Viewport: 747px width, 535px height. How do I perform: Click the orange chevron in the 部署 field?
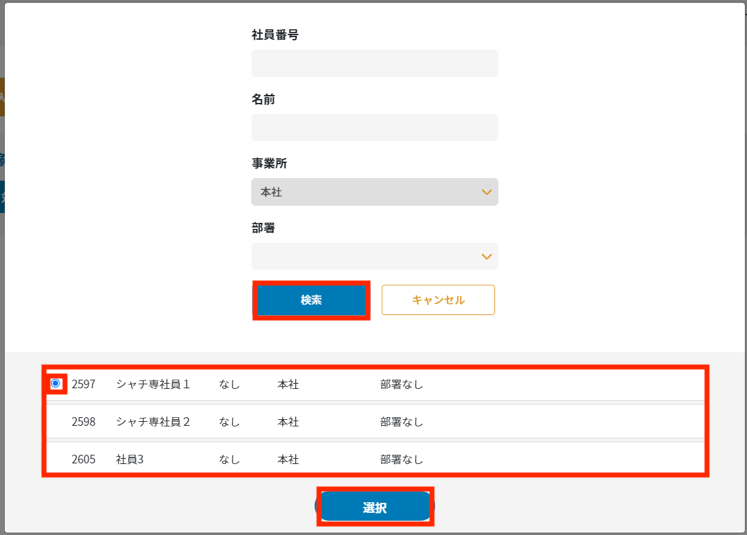(x=487, y=256)
